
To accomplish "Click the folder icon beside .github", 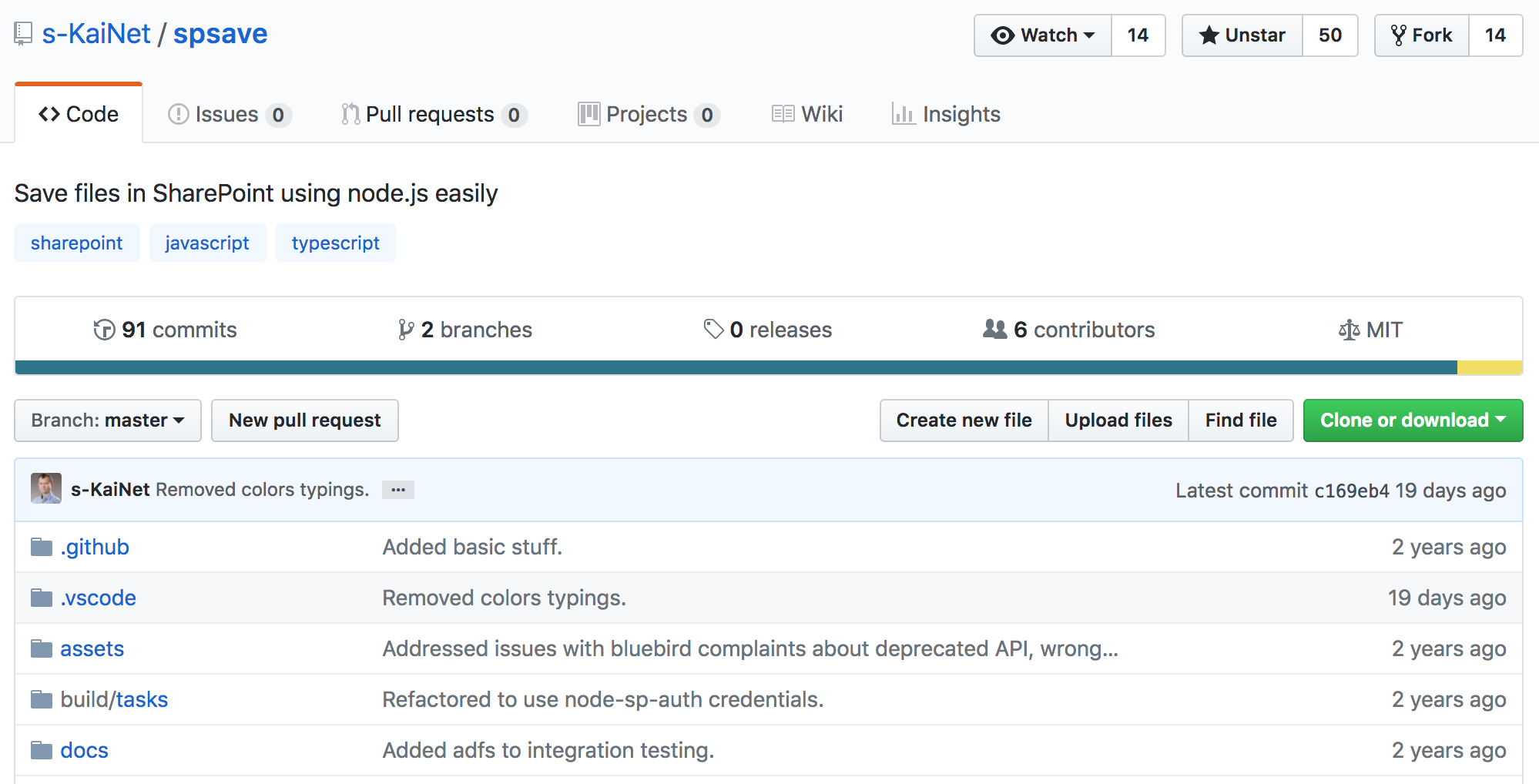I will (42, 547).
